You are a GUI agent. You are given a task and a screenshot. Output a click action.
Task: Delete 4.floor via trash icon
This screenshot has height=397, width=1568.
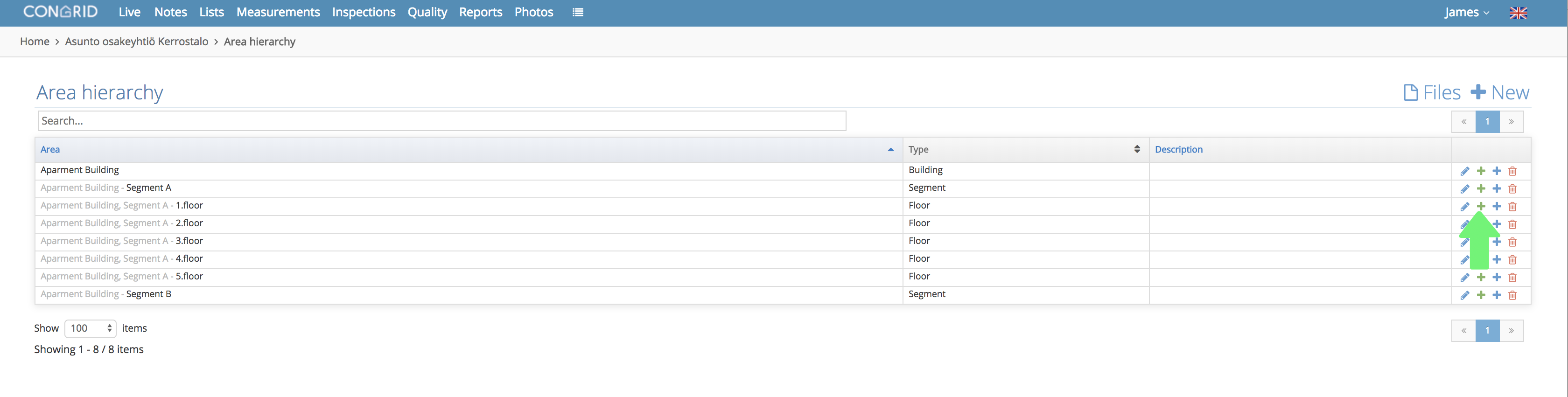point(1512,259)
